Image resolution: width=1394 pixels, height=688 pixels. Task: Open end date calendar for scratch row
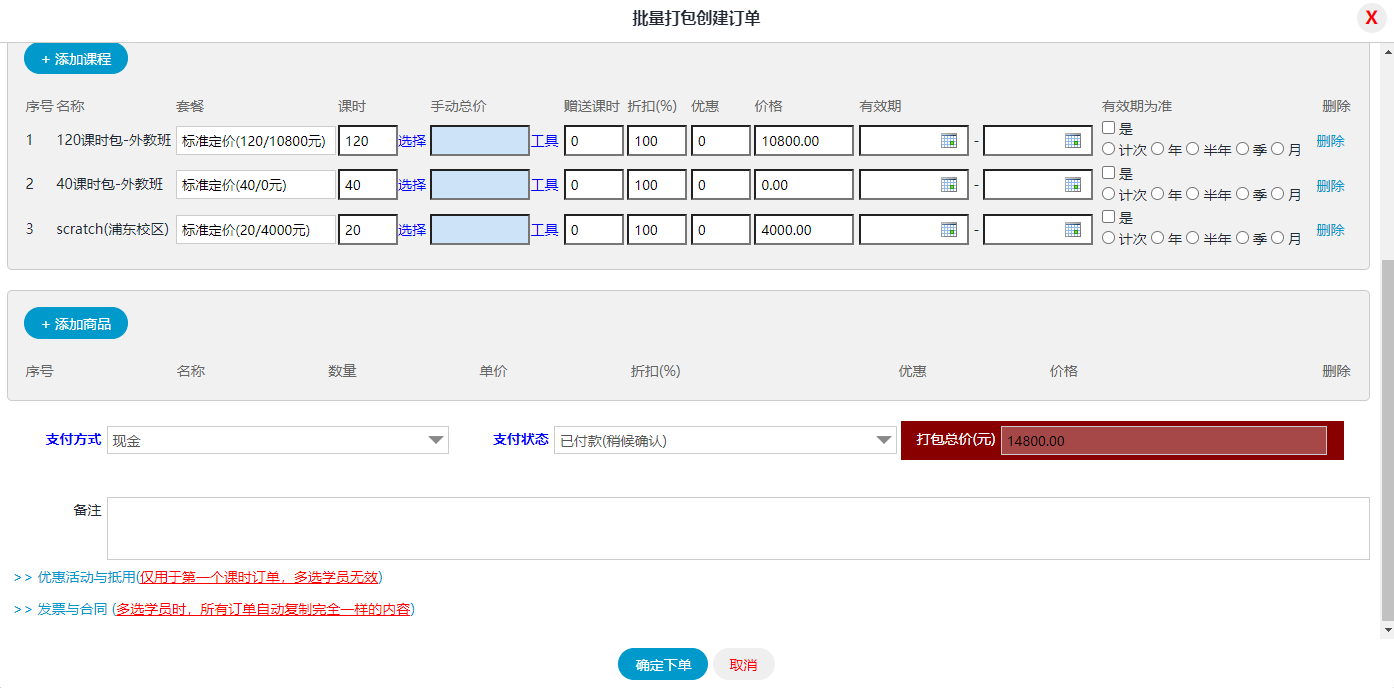pos(1072,229)
